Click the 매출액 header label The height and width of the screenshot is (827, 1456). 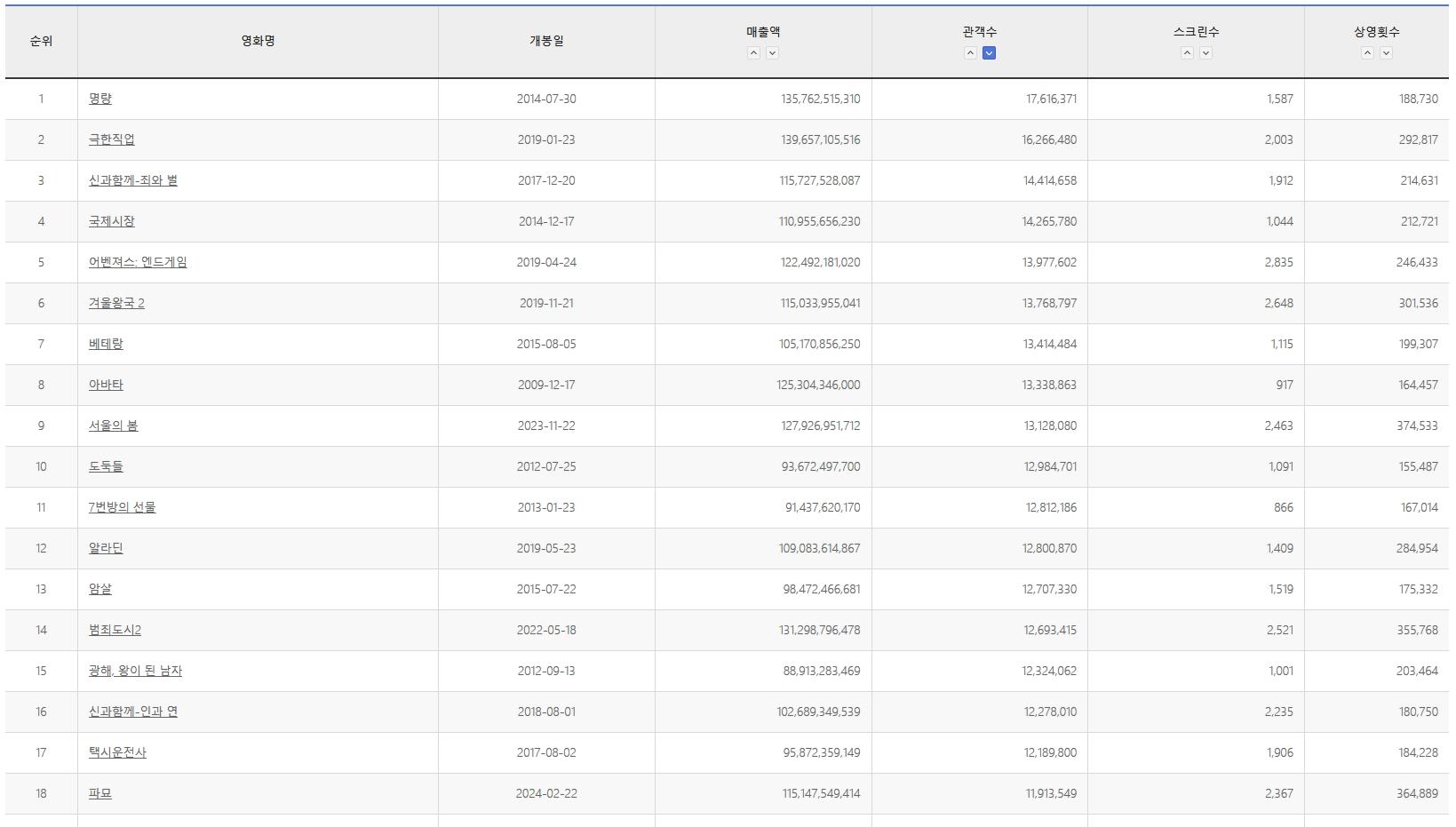(x=763, y=32)
